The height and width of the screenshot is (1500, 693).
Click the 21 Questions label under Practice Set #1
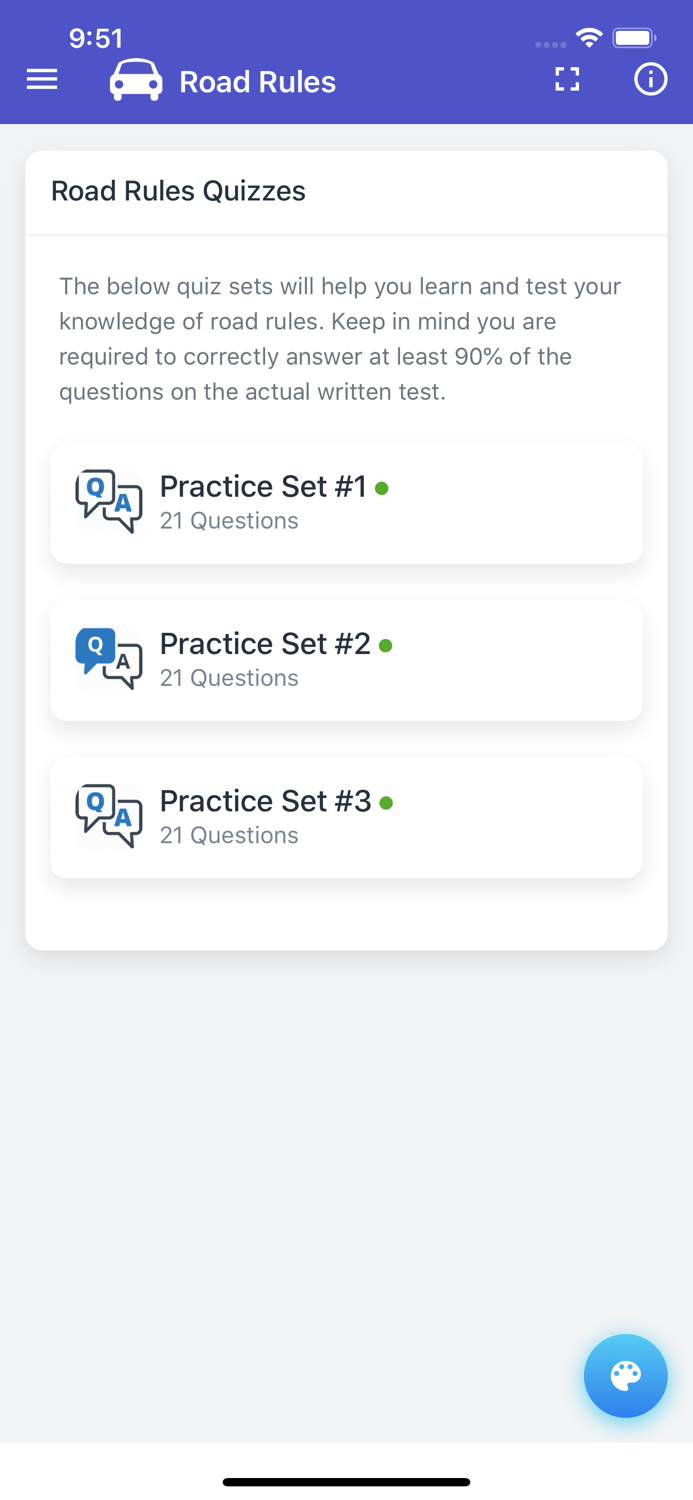228,521
